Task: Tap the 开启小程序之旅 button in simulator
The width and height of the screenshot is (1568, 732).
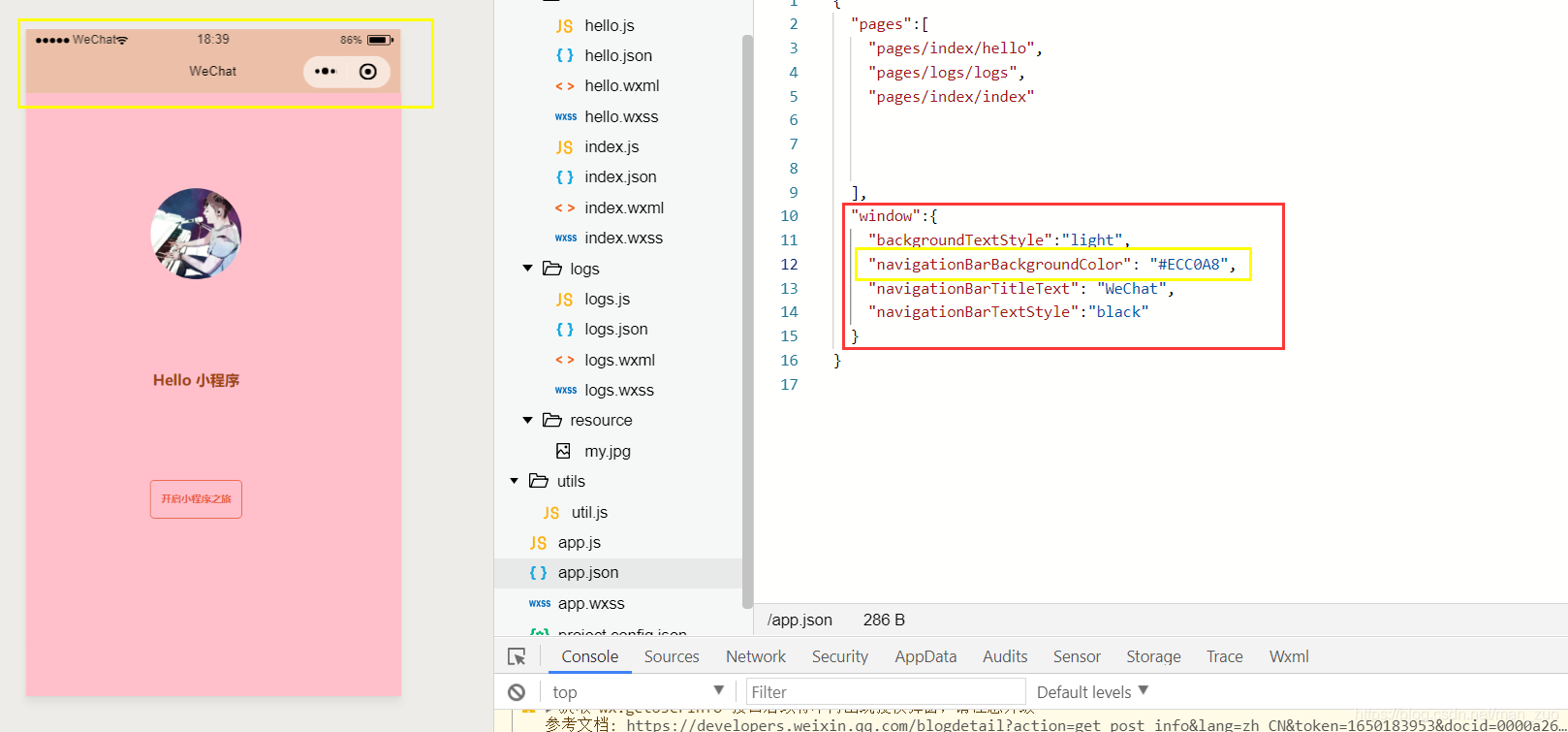Action: point(196,499)
